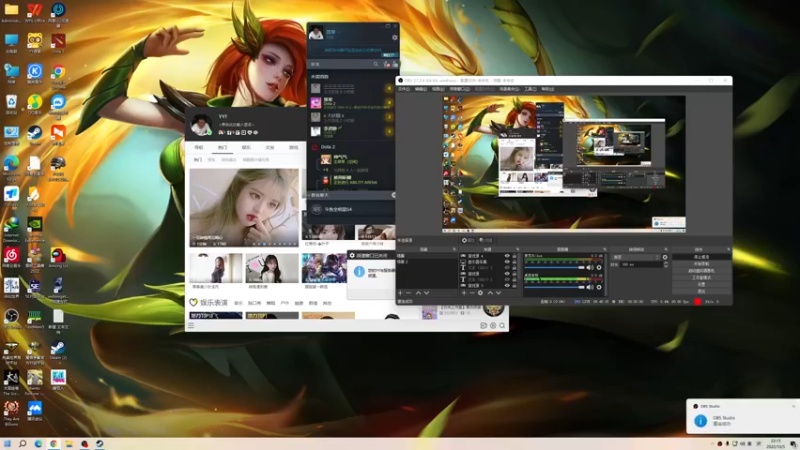Screen dimensions: 800x450
Task: Enable 工作室模式 in OBS controls
Action: 702,278
